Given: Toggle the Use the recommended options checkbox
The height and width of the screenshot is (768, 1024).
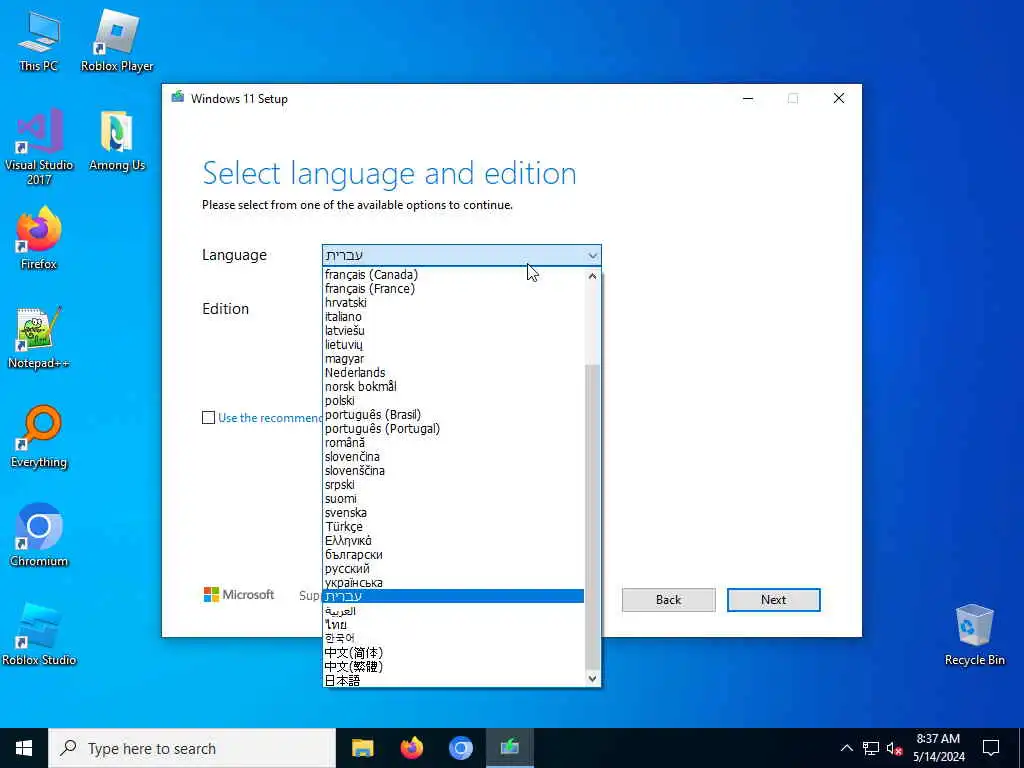Looking at the screenshot, I should pos(208,417).
